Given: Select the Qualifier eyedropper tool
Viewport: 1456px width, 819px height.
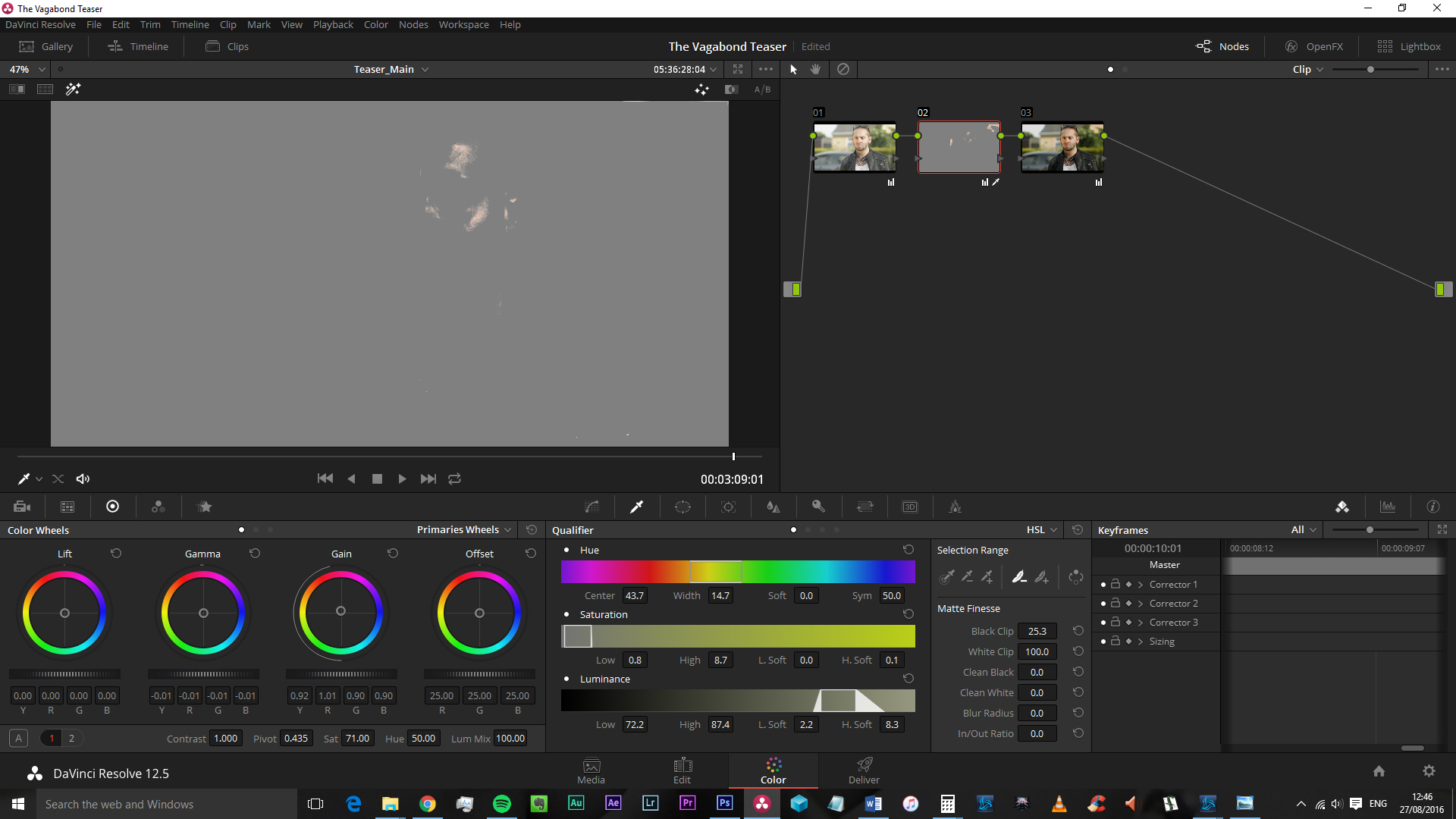Looking at the screenshot, I should pyautogui.click(x=637, y=507).
